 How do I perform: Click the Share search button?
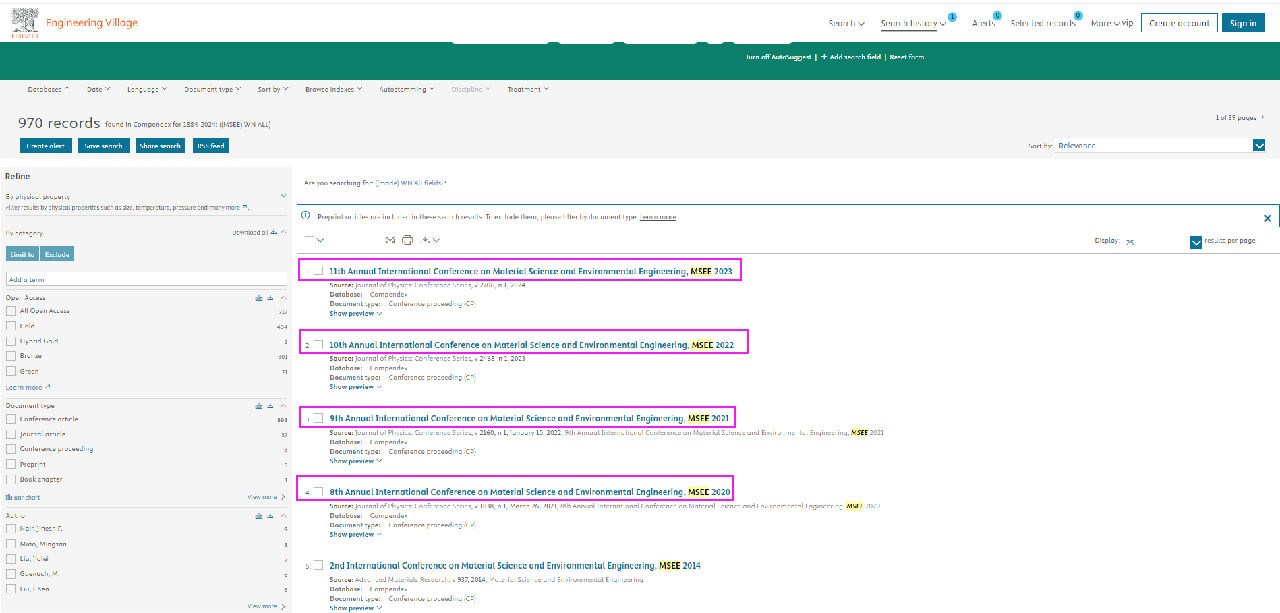pyautogui.click(x=160, y=146)
